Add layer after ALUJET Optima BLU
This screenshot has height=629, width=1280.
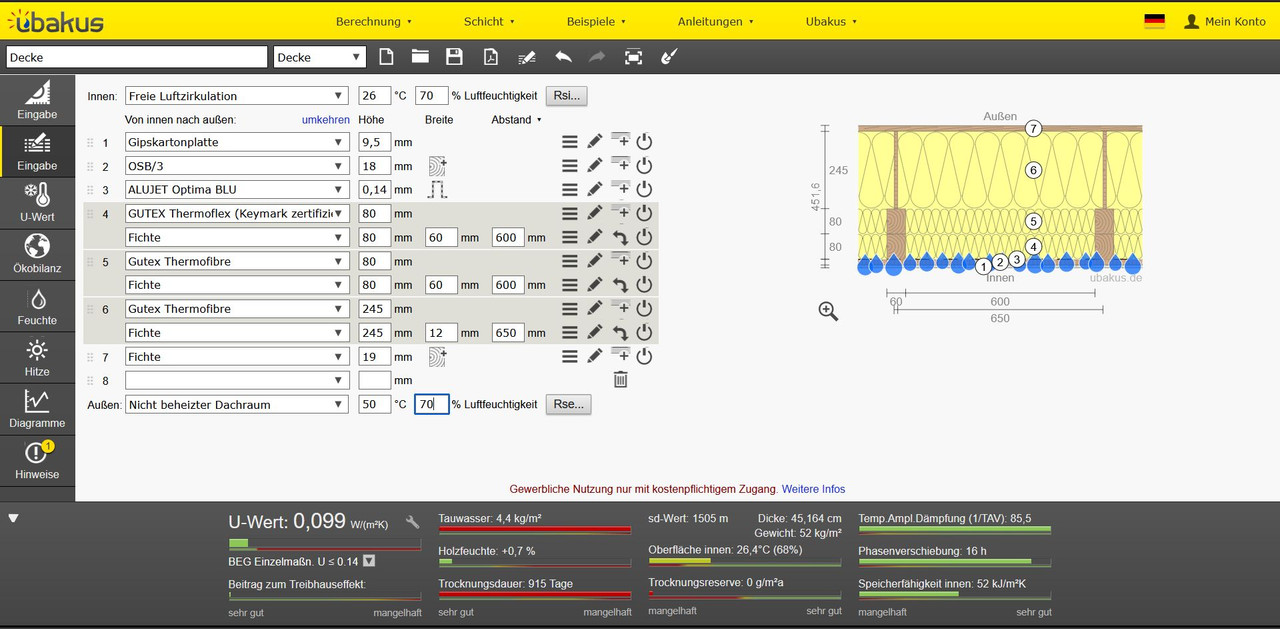pyautogui.click(x=620, y=189)
